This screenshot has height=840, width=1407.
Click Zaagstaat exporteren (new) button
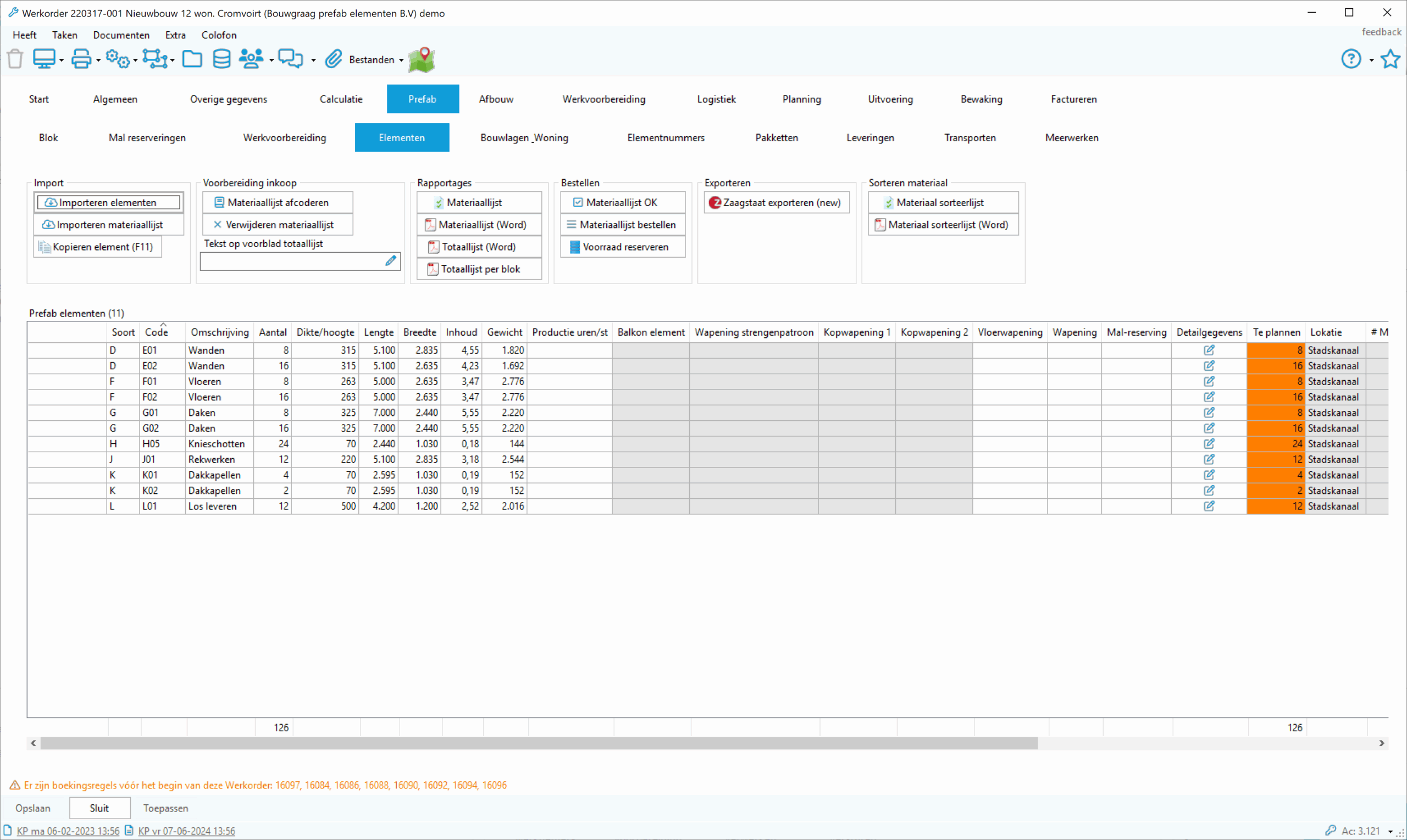(776, 203)
